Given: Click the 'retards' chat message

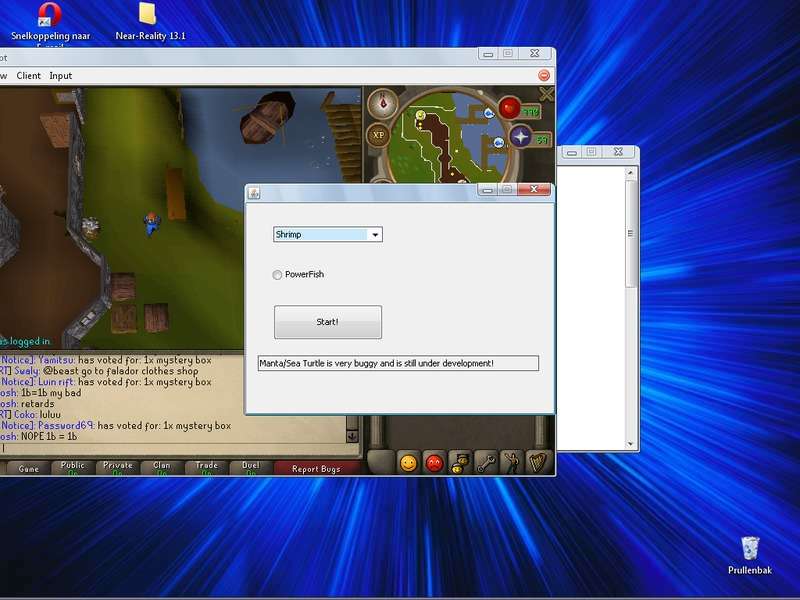Looking at the screenshot, I should coord(37,404).
